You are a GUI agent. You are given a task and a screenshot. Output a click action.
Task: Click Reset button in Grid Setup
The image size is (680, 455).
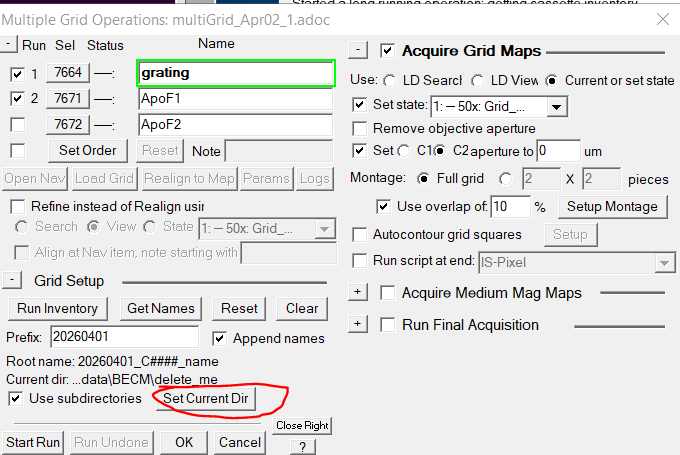[x=239, y=308]
